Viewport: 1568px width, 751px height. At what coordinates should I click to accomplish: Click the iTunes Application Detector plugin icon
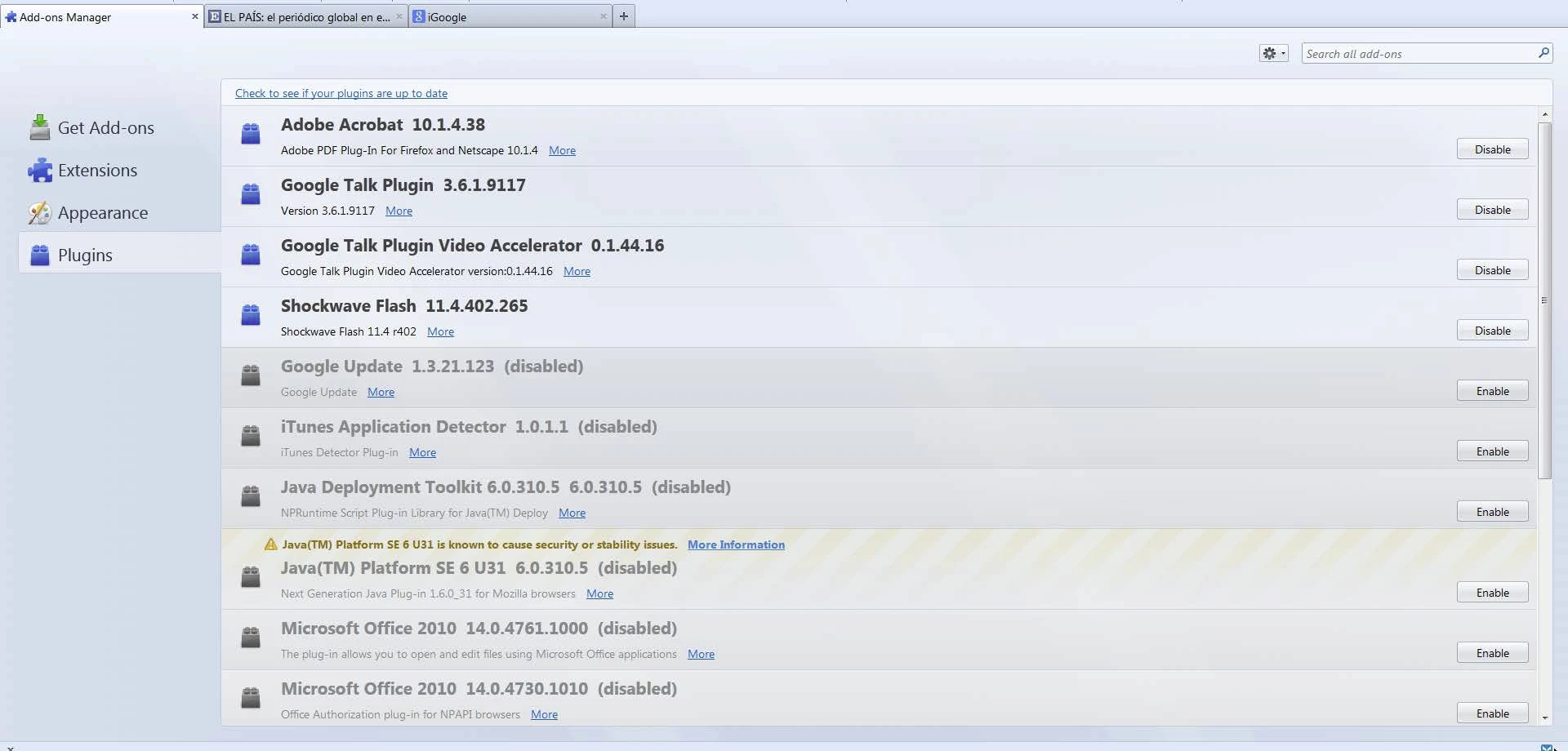pos(251,435)
